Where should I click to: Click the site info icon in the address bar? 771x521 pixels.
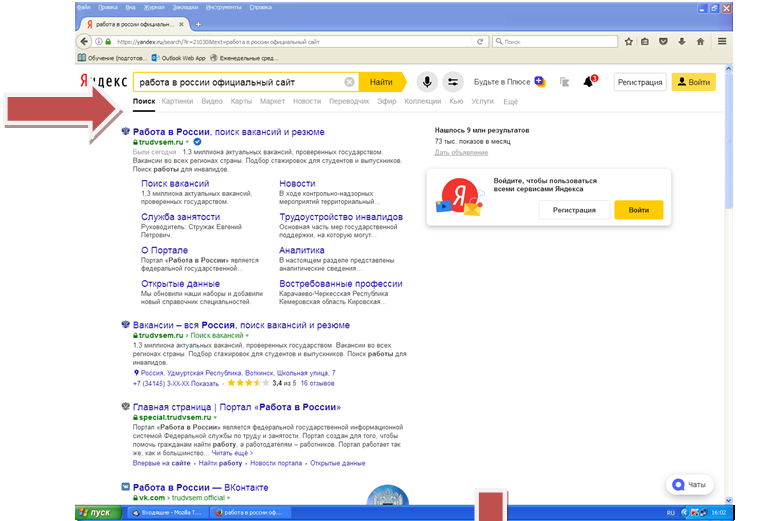[x=99, y=42]
